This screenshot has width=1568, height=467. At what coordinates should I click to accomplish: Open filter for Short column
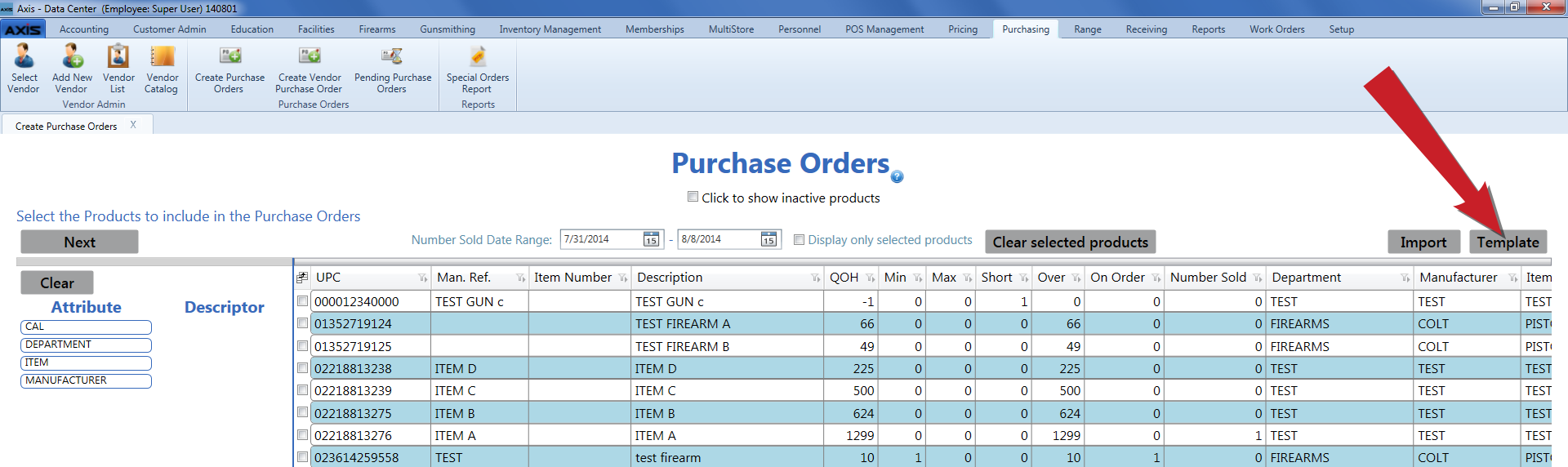click(x=1023, y=278)
